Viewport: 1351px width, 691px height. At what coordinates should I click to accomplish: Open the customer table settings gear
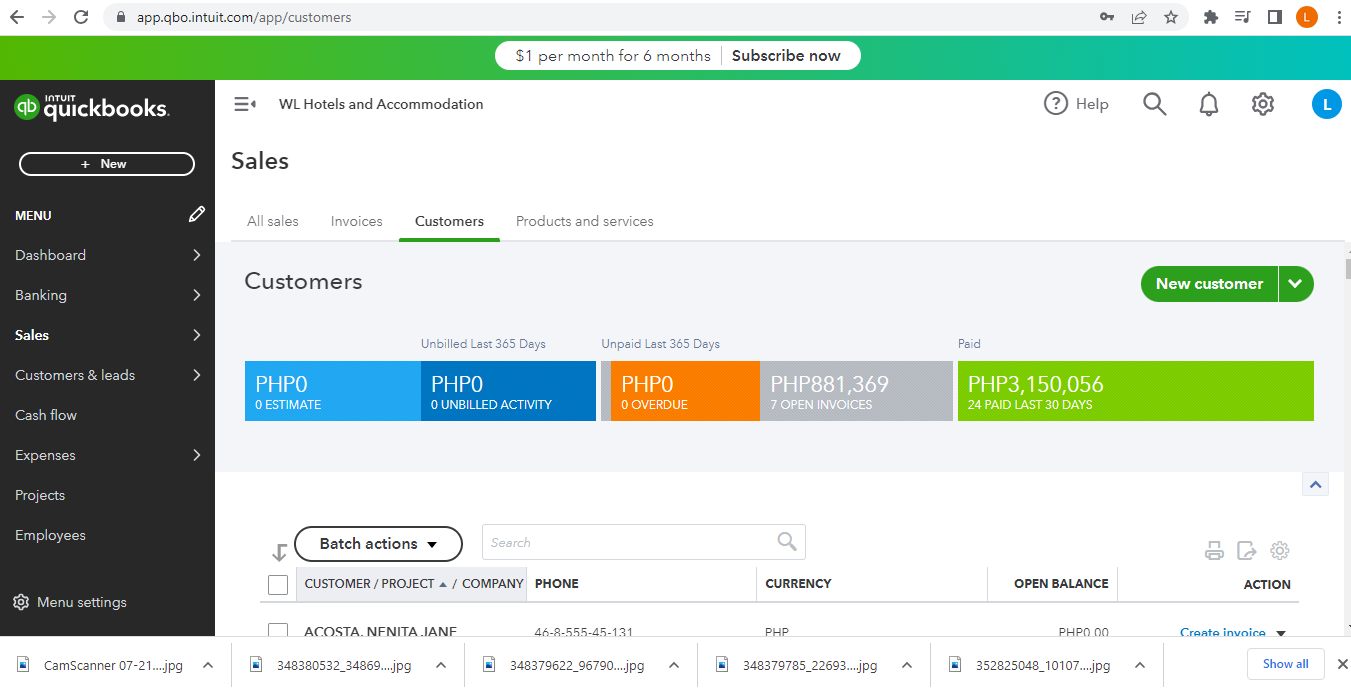tap(1279, 551)
